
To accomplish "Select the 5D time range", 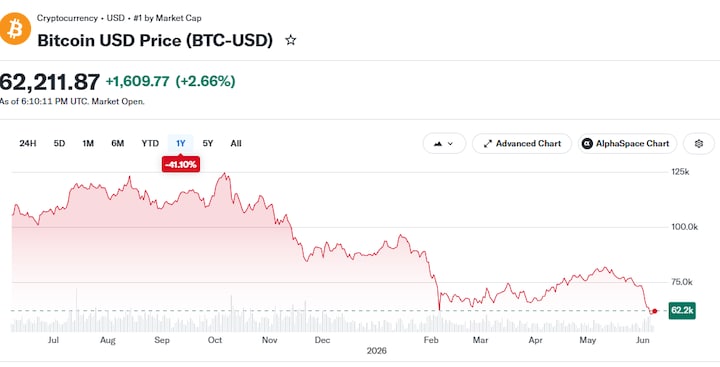I will 59,143.
